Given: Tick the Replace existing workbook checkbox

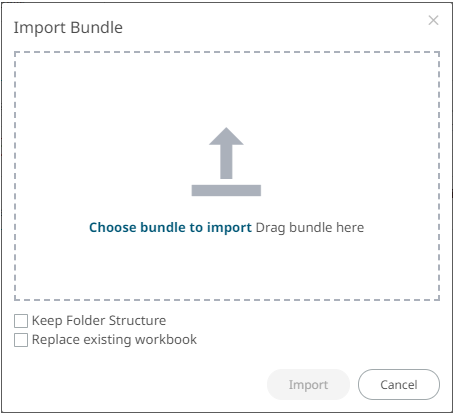Looking at the screenshot, I should 21,340.
